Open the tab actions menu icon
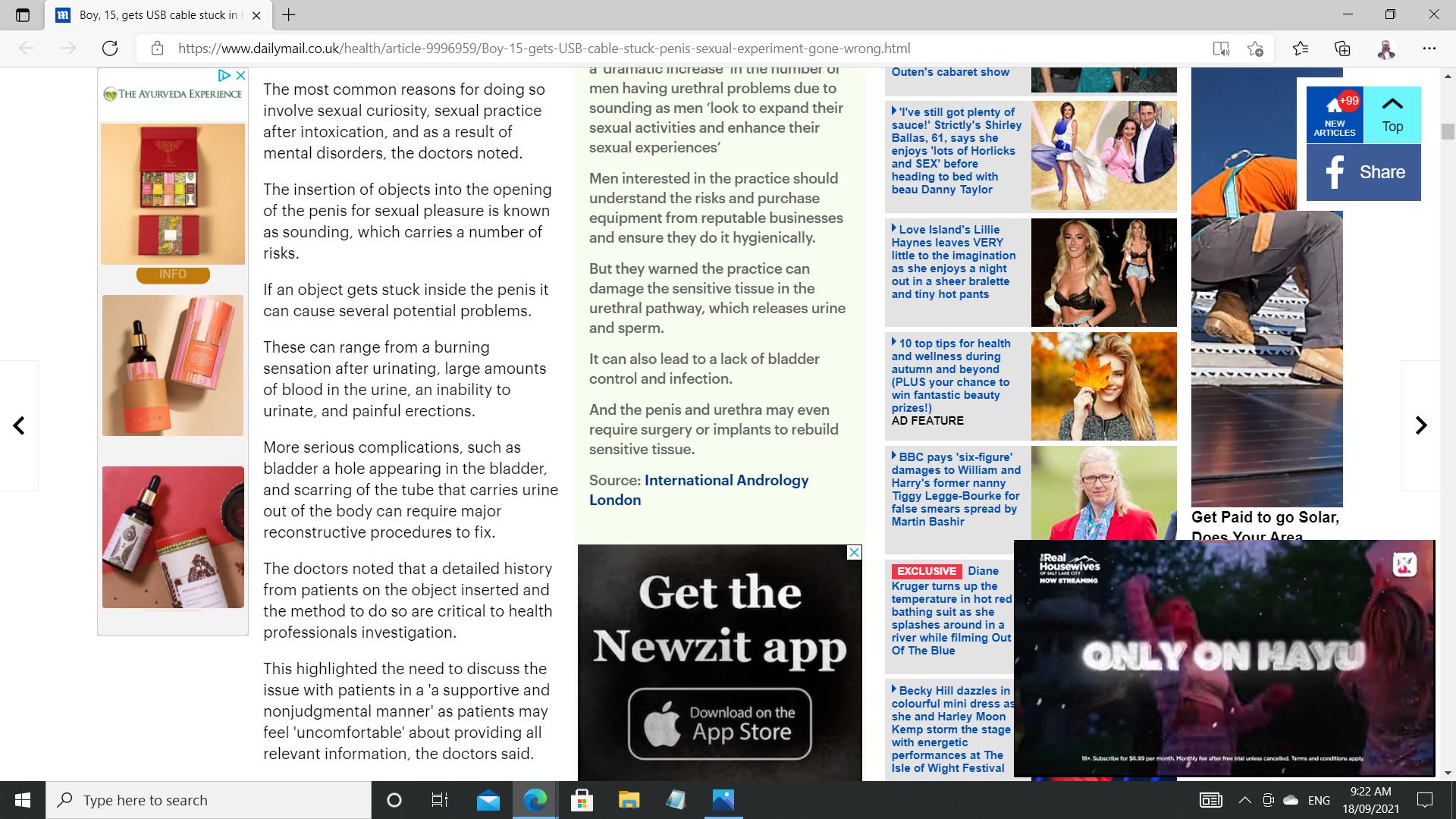 (x=23, y=14)
